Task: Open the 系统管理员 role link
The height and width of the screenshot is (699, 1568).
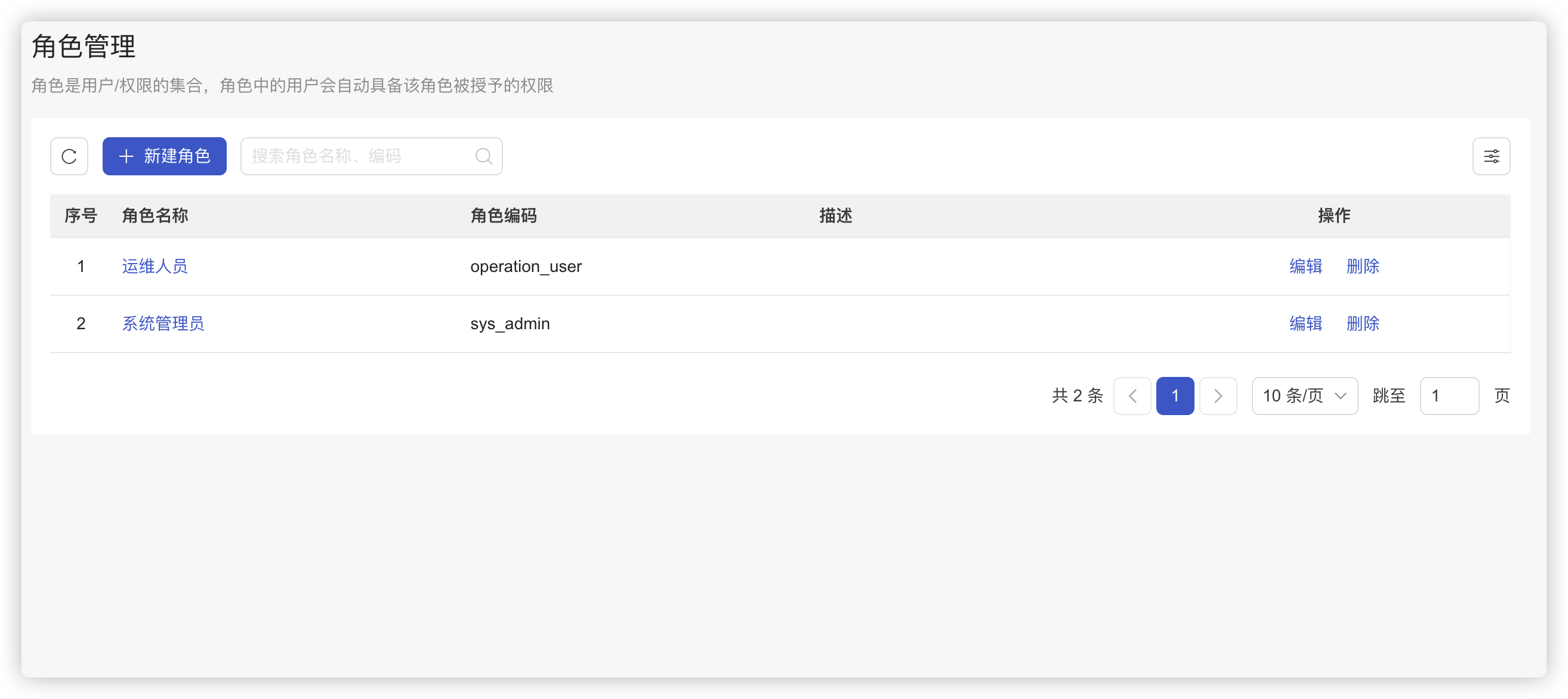Action: click(x=163, y=324)
